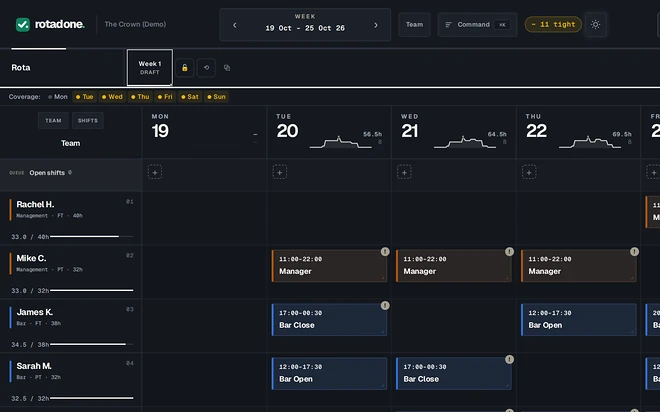Open Mike C. Tuesday Manager shift

click(x=329, y=266)
